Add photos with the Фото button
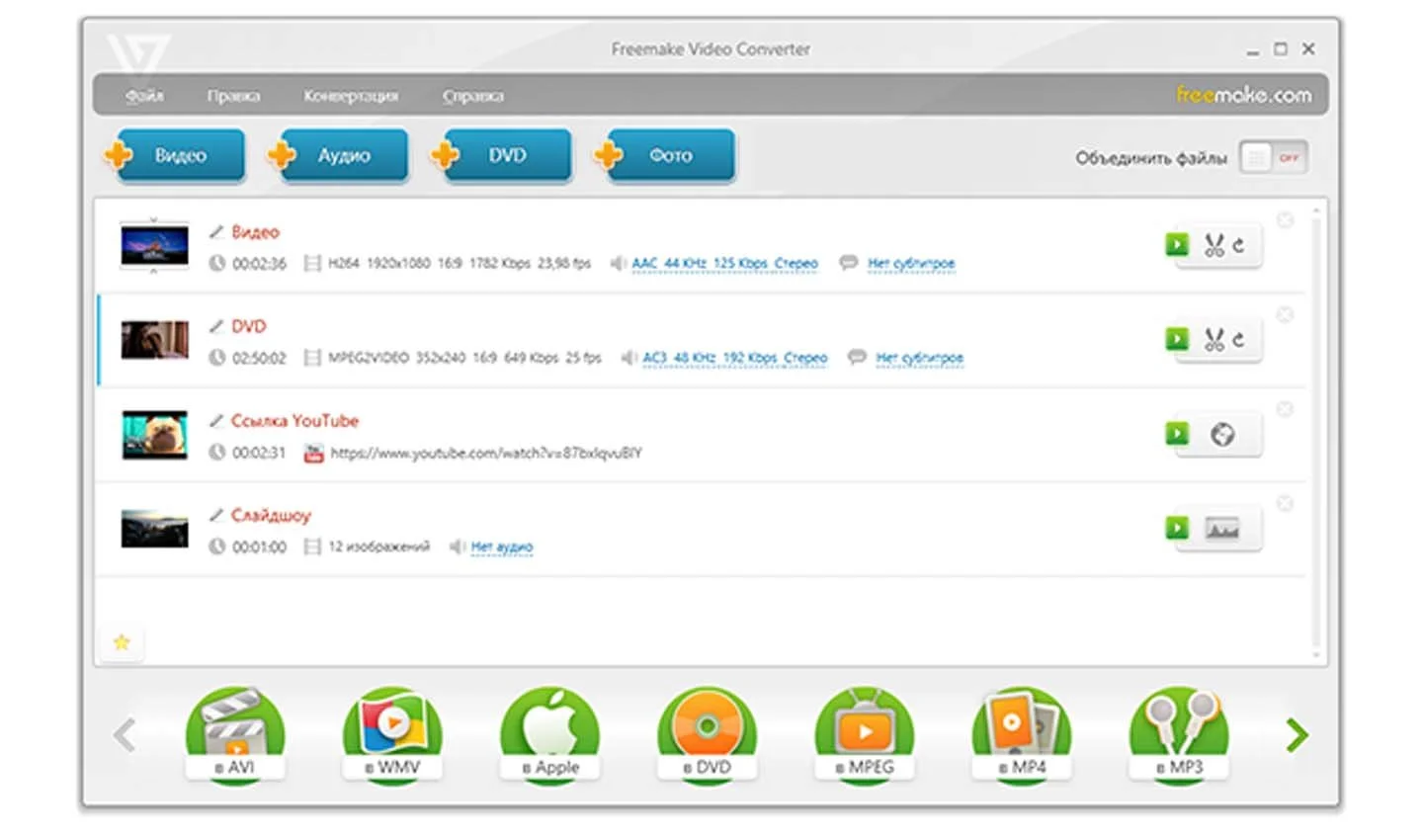This screenshot has height=840, width=1423. (665, 155)
